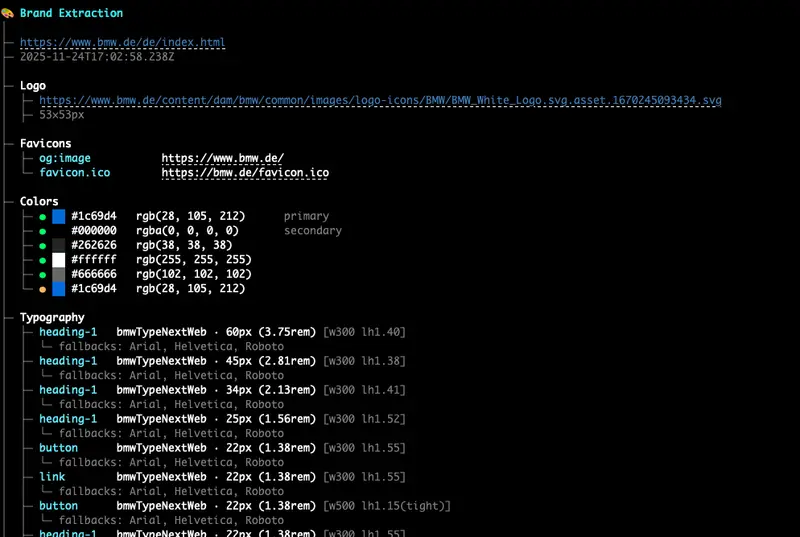800x537 pixels.
Task: Click the 2025-11-24 timestamp line
Action: point(97,57)
